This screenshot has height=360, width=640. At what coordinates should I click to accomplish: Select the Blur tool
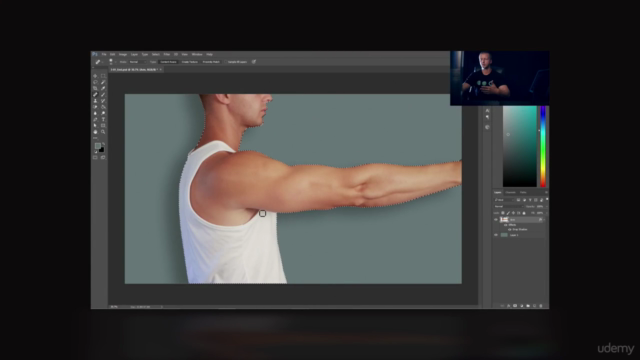(95, 113)
